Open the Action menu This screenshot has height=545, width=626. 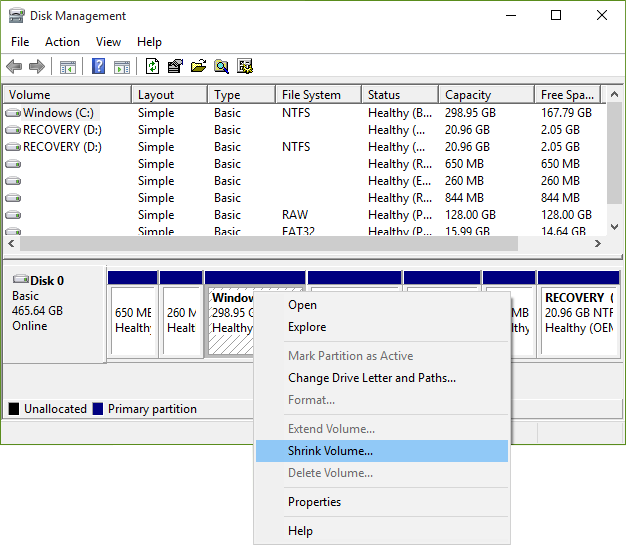62,42
